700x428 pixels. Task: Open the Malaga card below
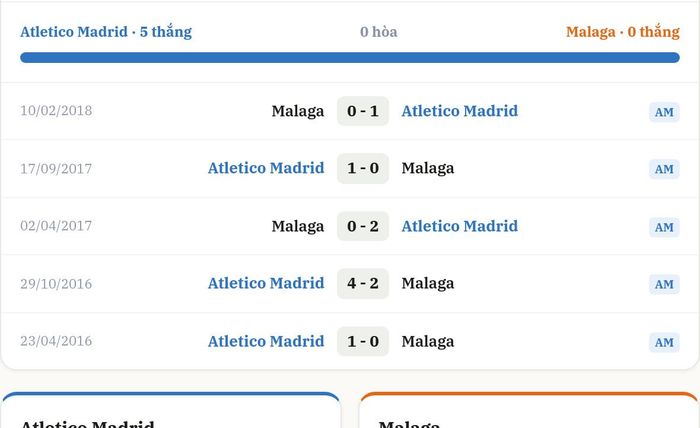[529, 411]
